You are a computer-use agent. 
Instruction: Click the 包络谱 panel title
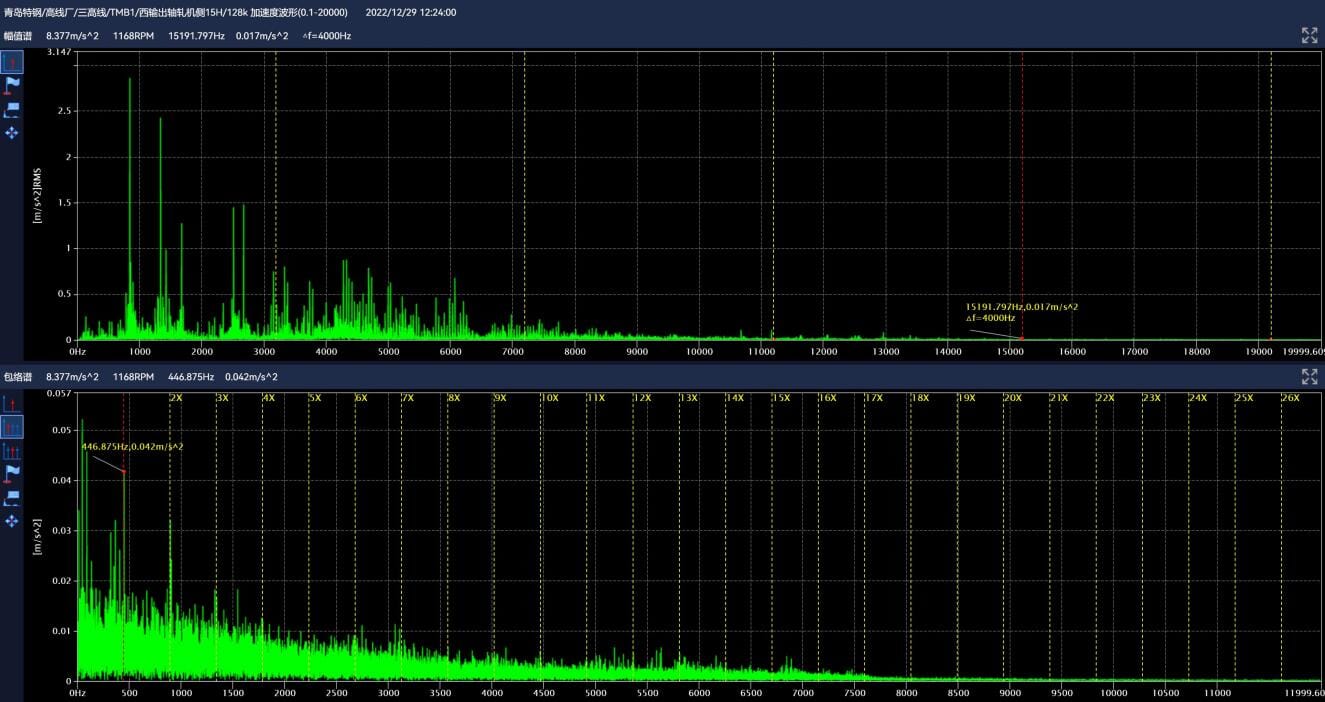click(16, 377)
